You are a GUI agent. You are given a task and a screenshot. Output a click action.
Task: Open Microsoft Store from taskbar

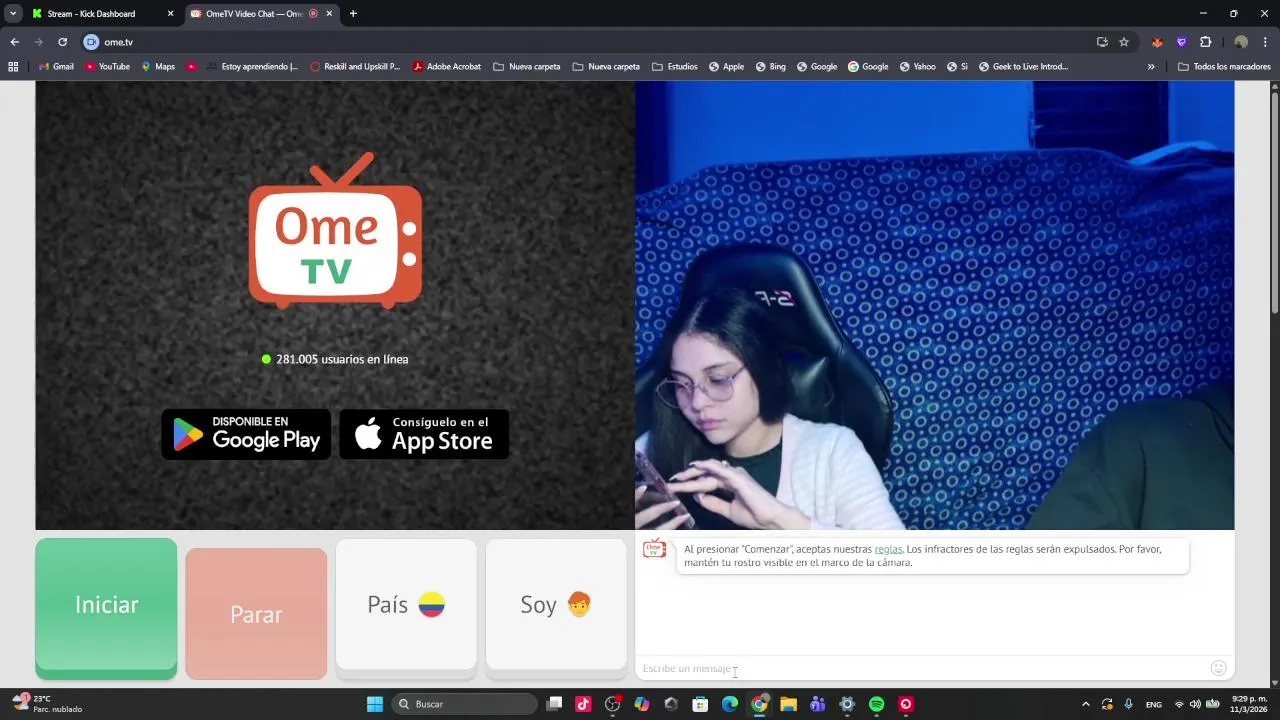click(x=701, y=704)
